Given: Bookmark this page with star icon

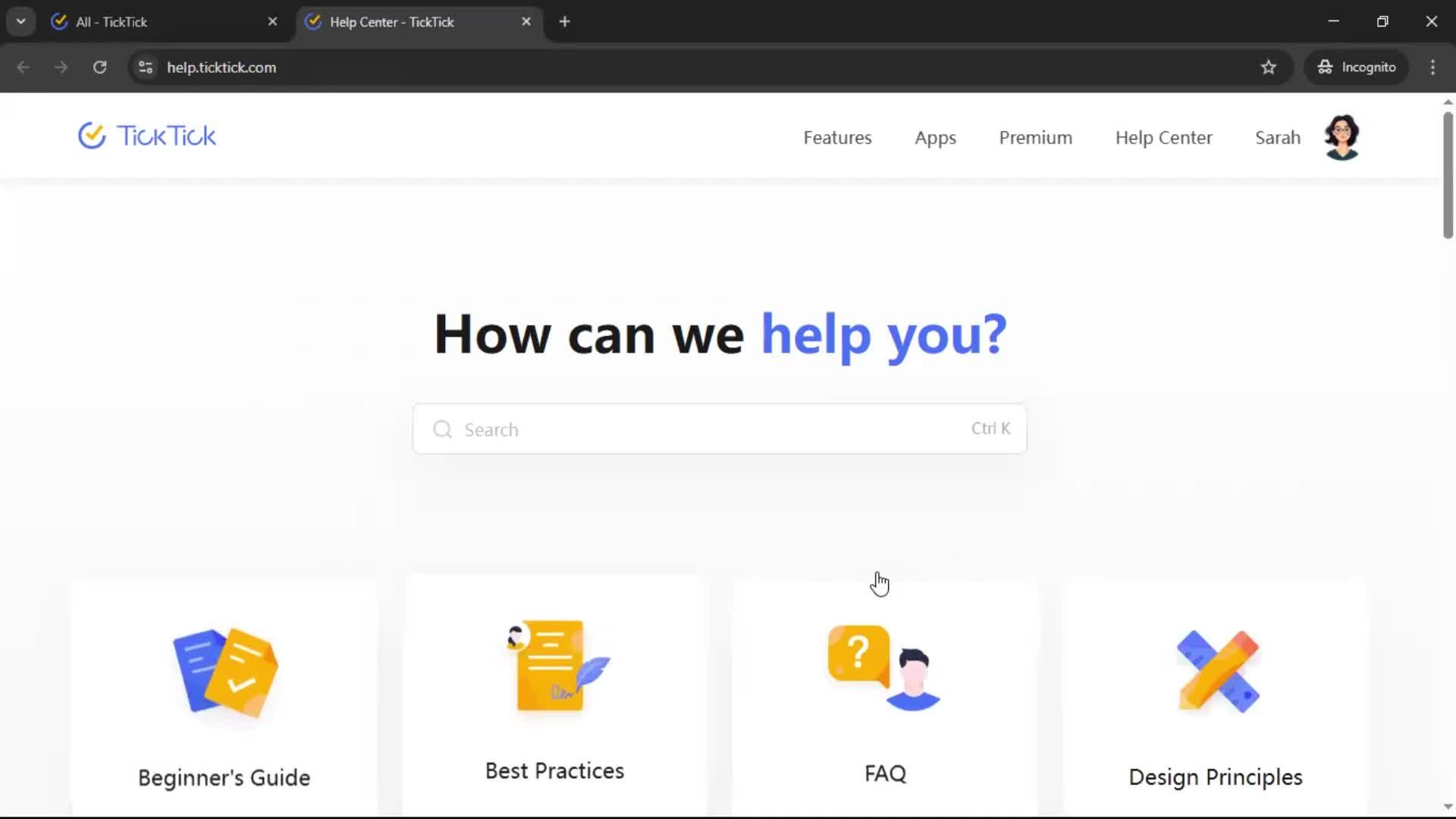Looking at the screenshot, I should click(1269, 67).
